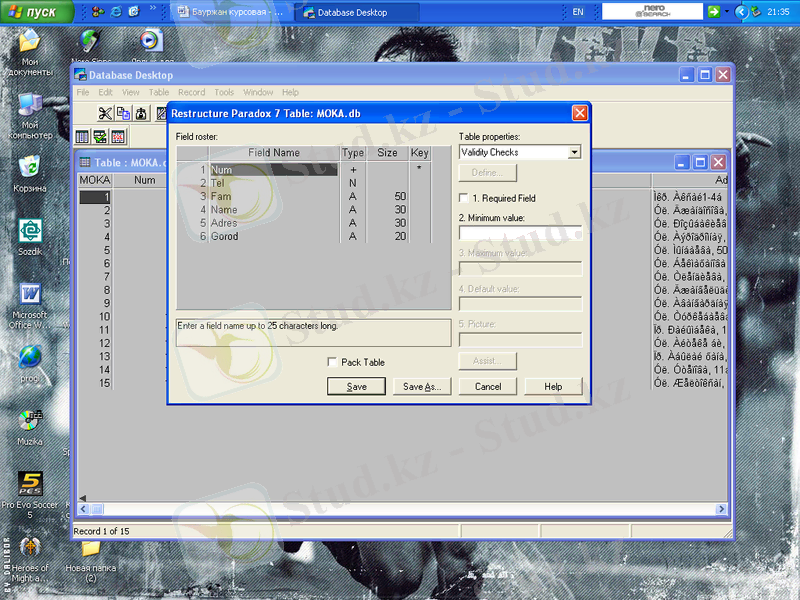The width and height of the screenshot is (800, 600).
Task: Open the Table menu
Action: 159,92
